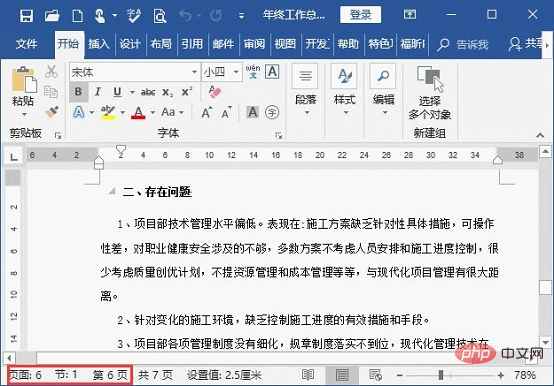
Task: Open the Clipboard pane launcher in 剪贴板 group
Action: [x=58, y=136]
